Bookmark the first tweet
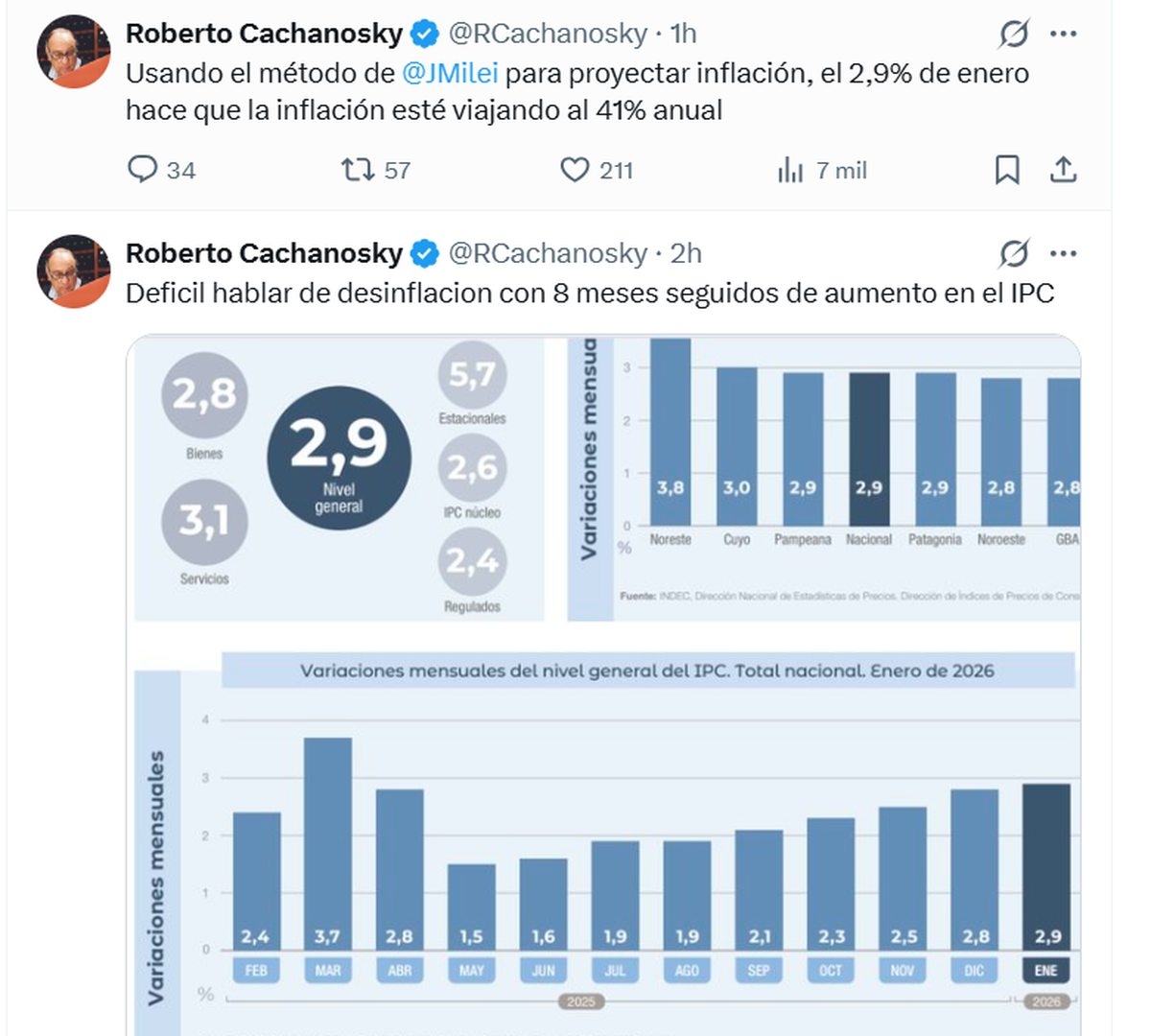This screenshot has height=1036, width=1151. (x=1006, y=170)
